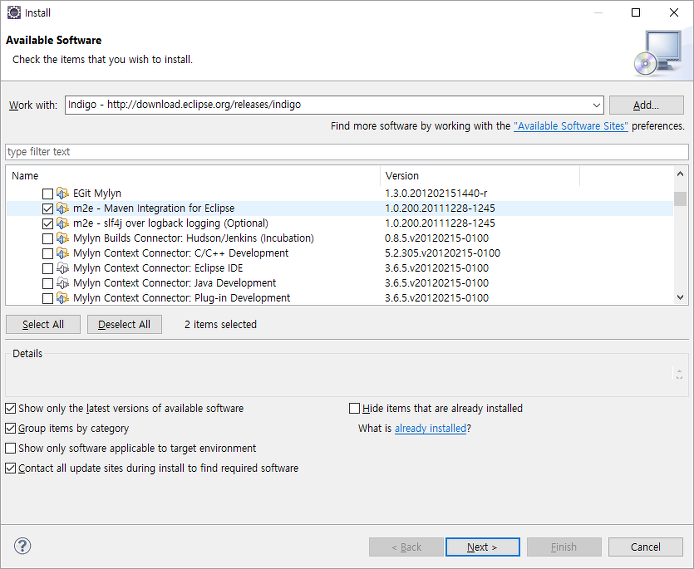Click the Cancel button
Viewport: 694px width, 569px height.
(645, 547)
